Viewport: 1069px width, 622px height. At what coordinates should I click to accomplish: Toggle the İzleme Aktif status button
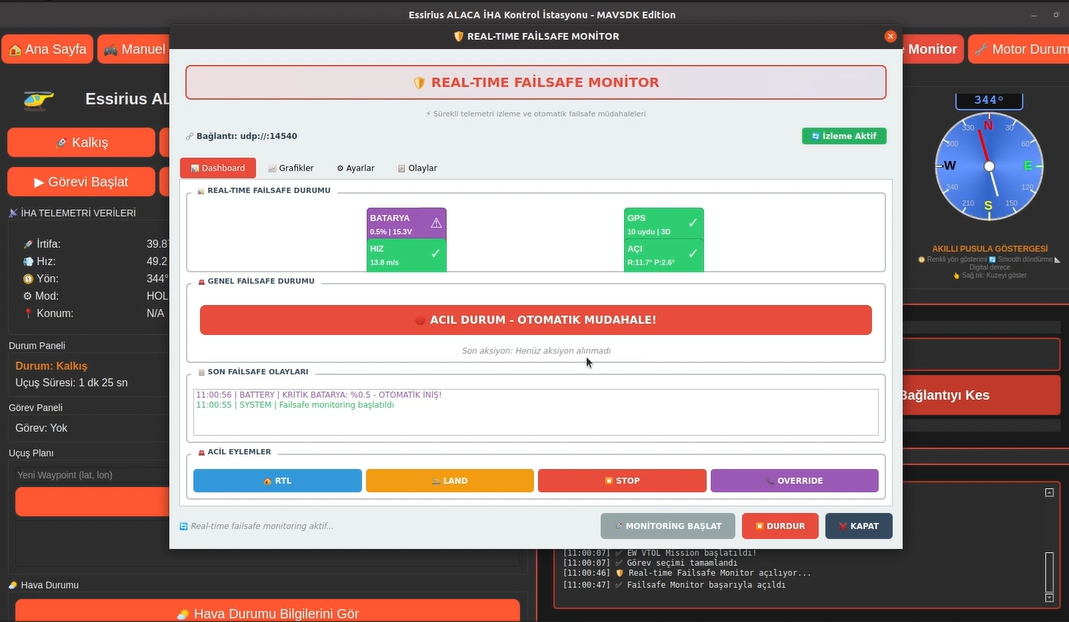pyautogui.click(x=843, y=136)
